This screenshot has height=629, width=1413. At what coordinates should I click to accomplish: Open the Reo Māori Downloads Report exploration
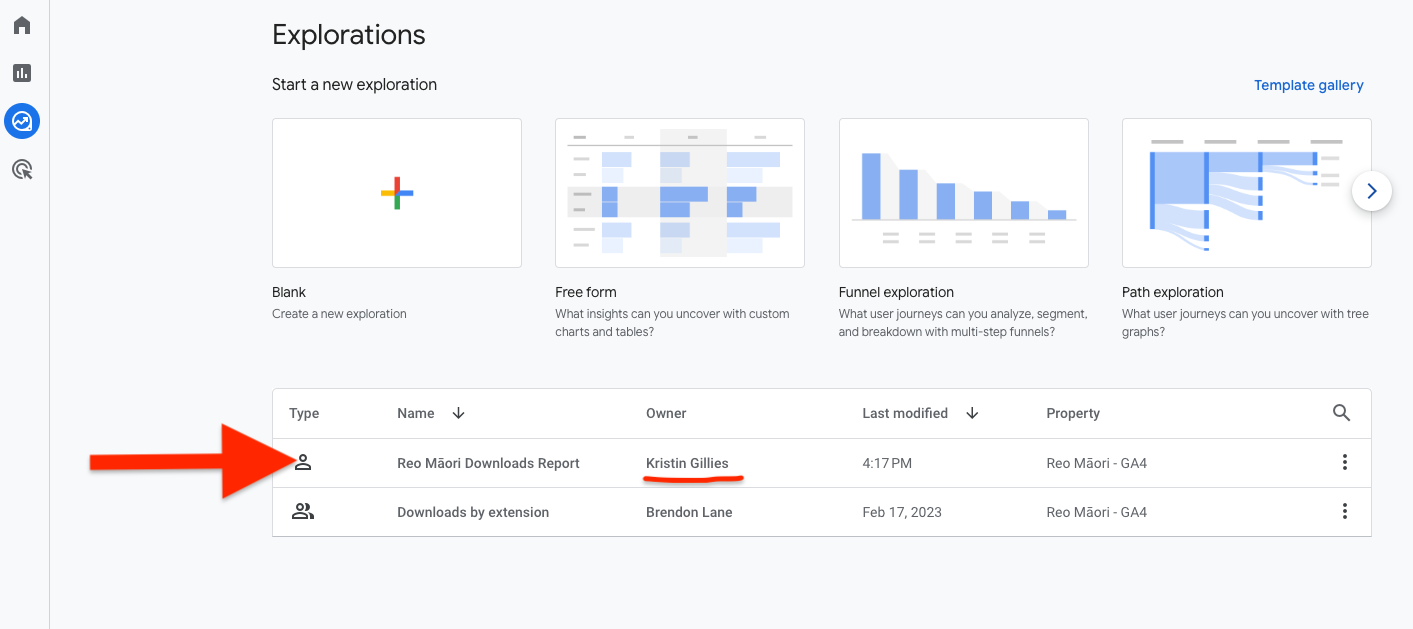click(486, 462)
